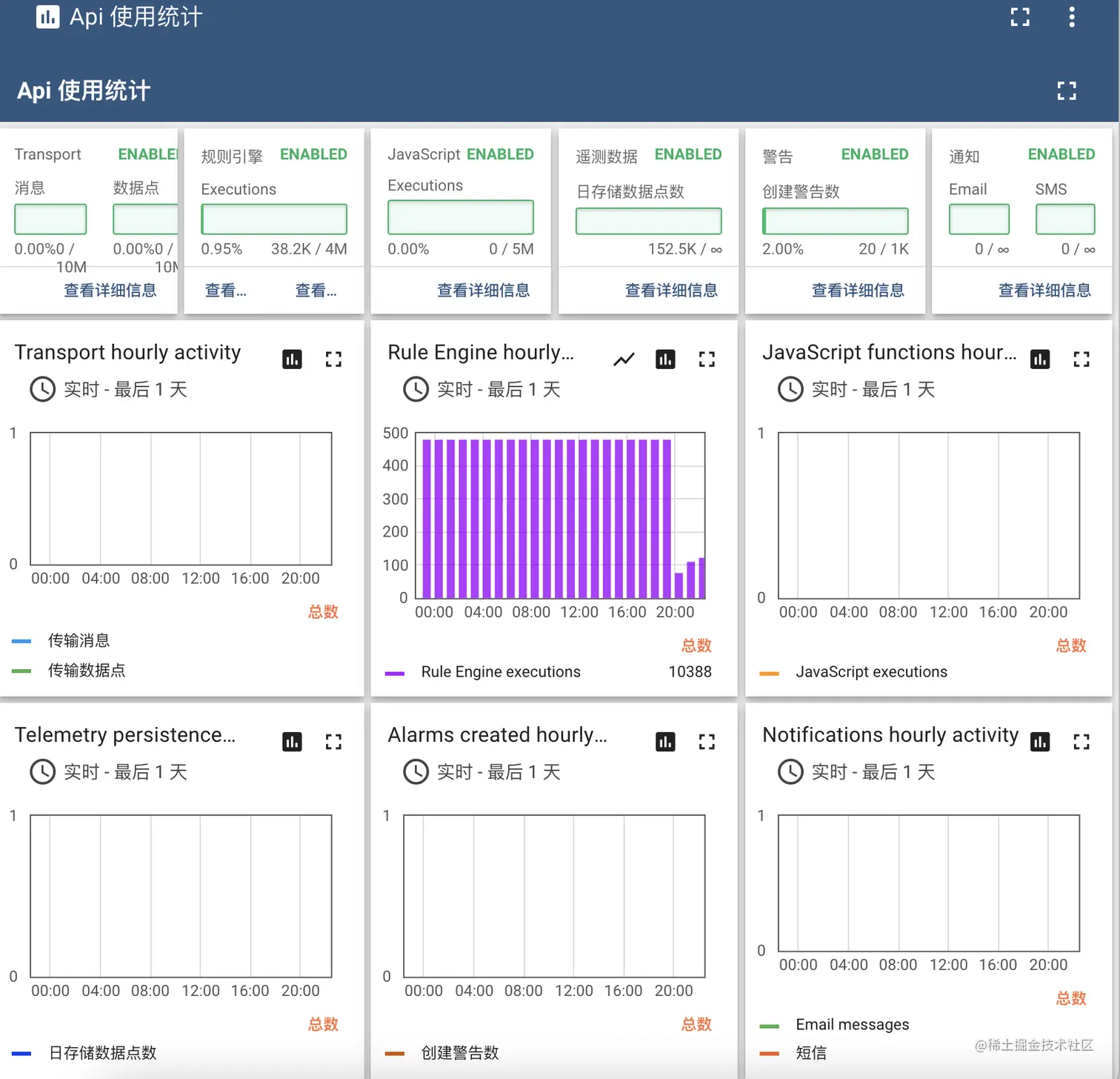Click the 规则引擎 Executions usage progress bar
This screenshot has height=1079, width=1120.
pyautogui.click(x=274, y=219)
